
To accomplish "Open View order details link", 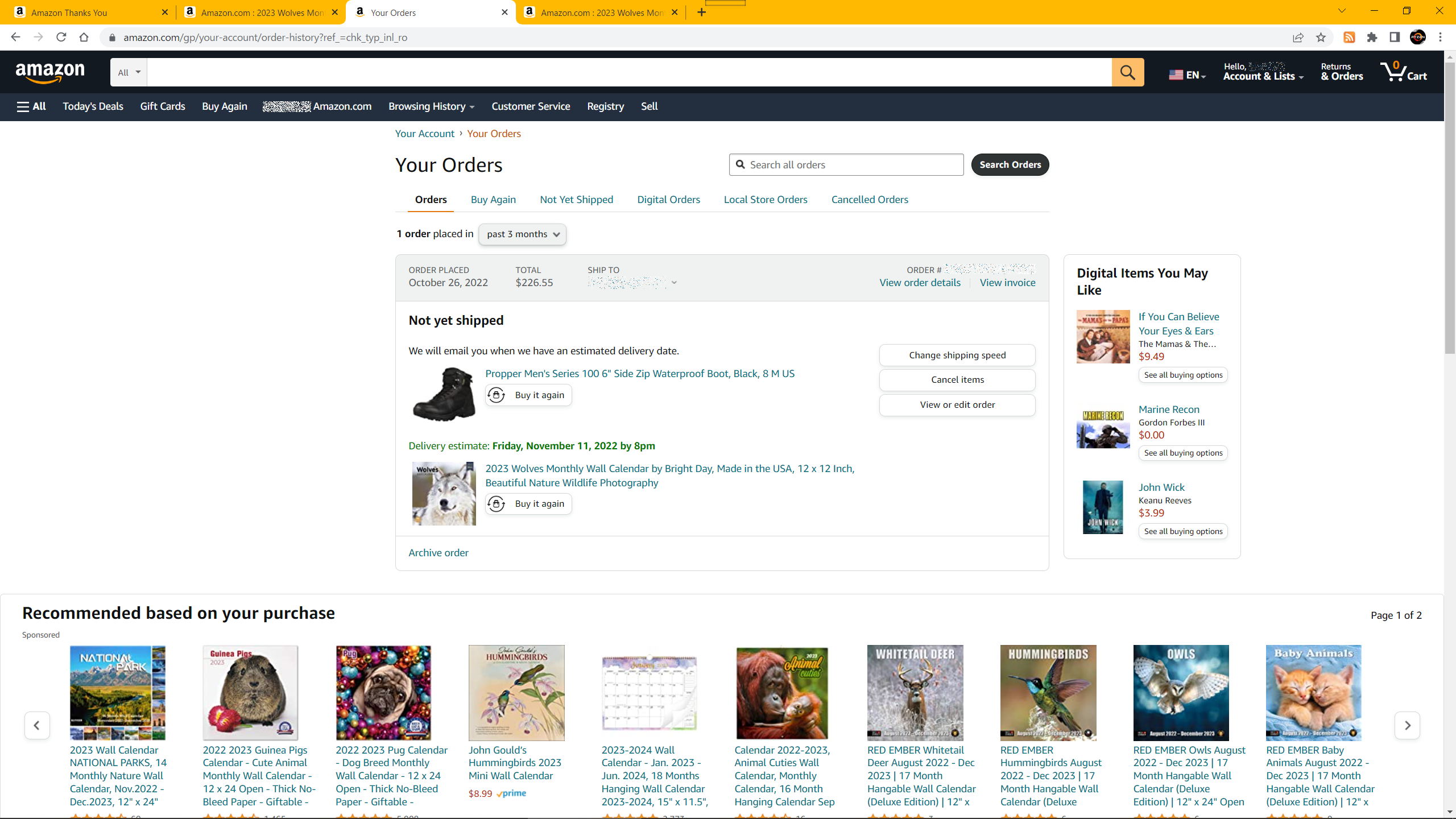I will (920, 283).
